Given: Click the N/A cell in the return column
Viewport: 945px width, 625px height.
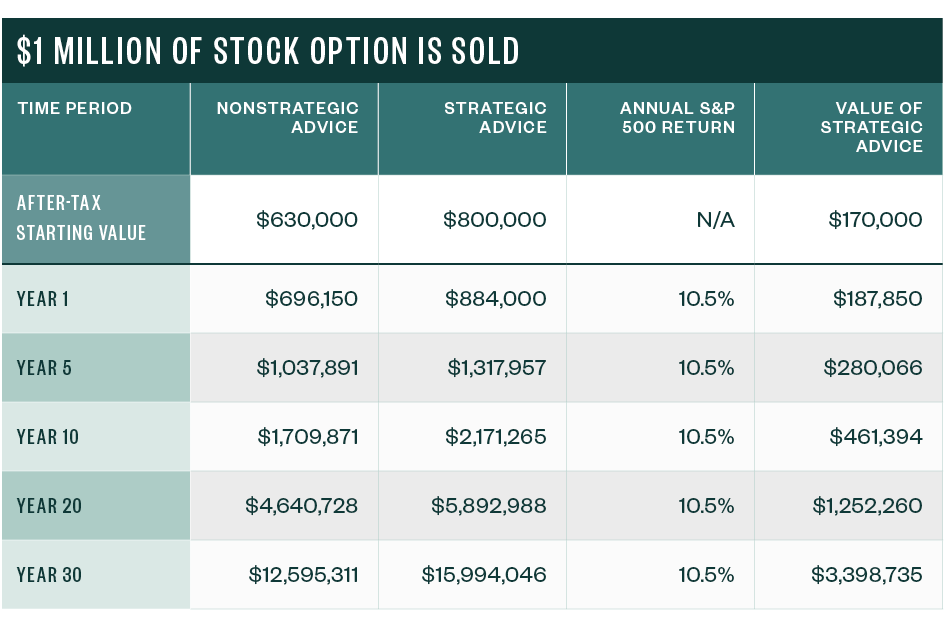Looking at the screenshot, I should coord(715,219).
